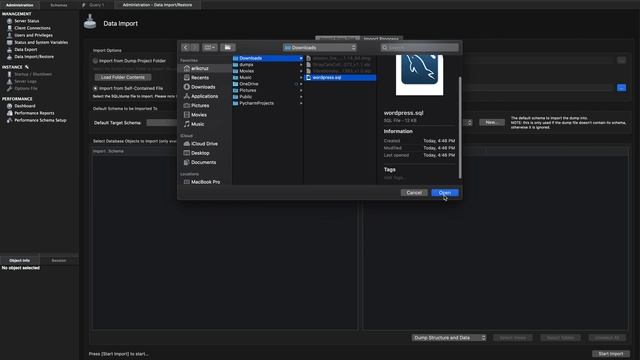Open Client Connections in Management sidebar
Image resolution: width=640 pixels, height=360 pixels.
pyautogui.click(x=32, y=28)
